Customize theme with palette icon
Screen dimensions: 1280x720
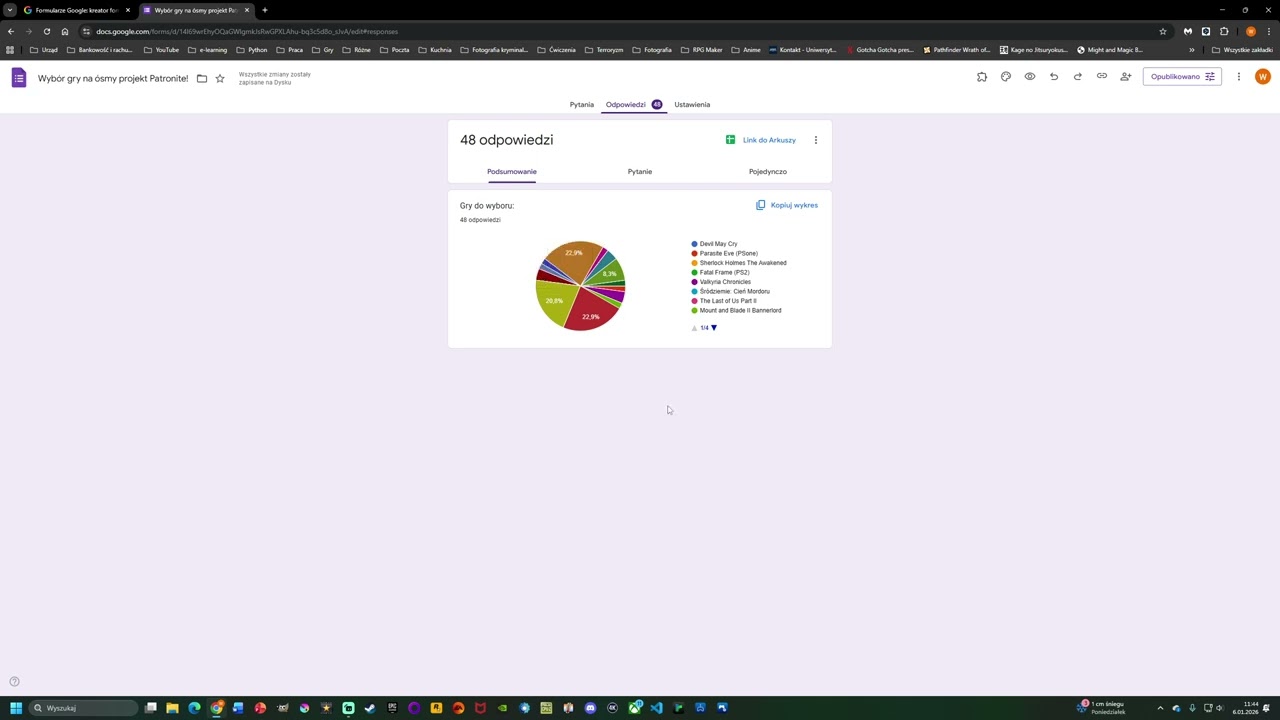(1006, 76)
